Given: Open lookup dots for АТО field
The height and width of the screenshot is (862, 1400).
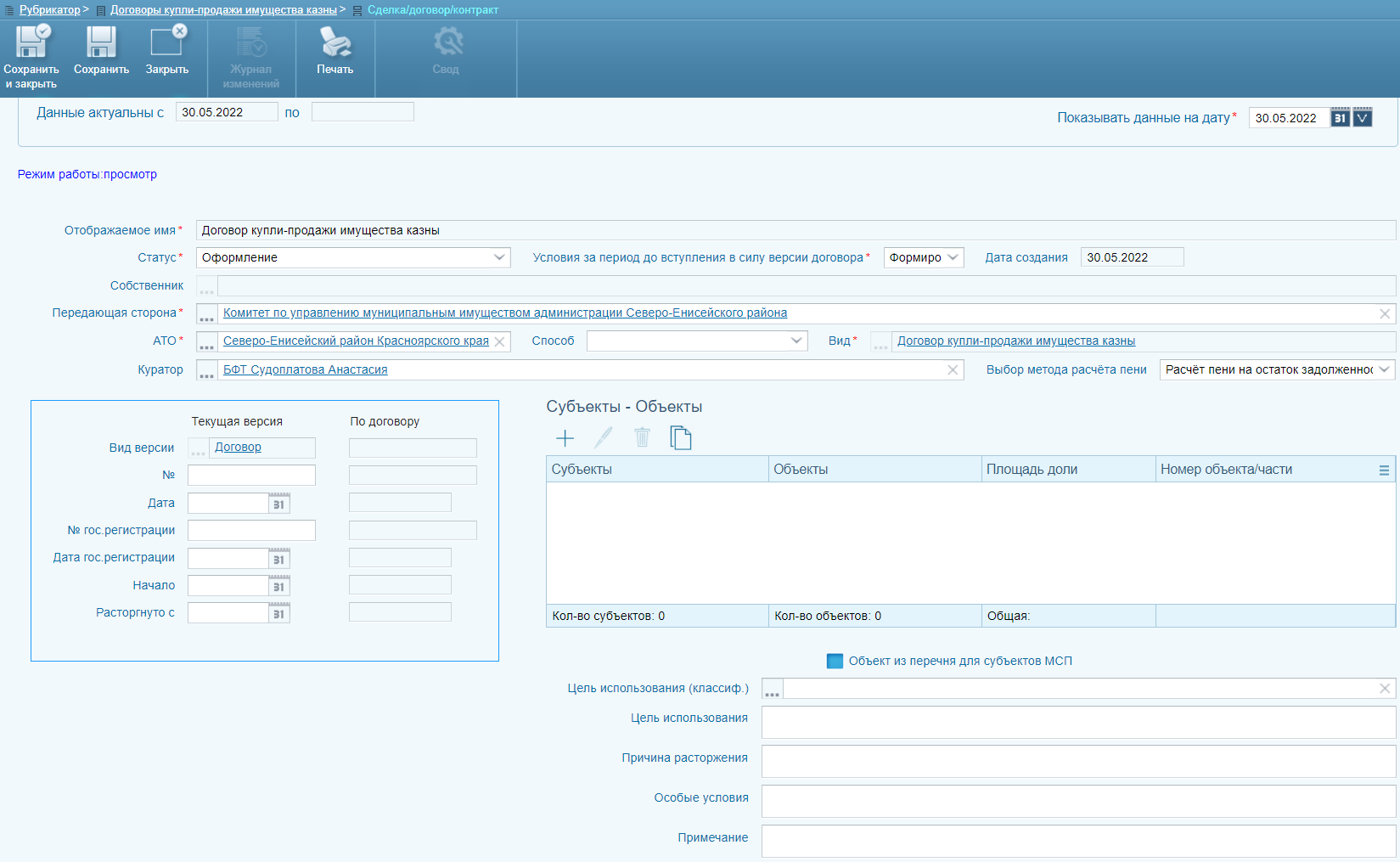Looking at the screenshot, I should (x=206, y=341).
